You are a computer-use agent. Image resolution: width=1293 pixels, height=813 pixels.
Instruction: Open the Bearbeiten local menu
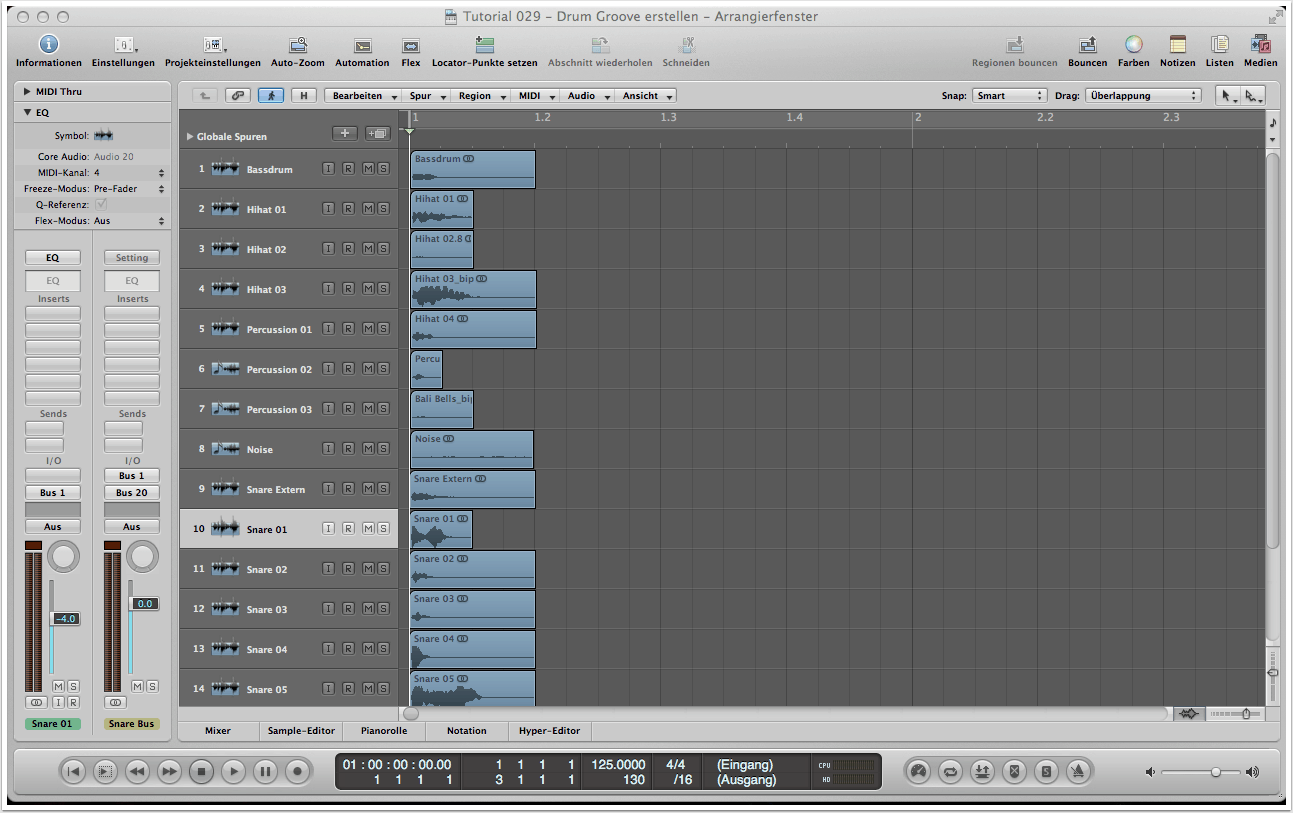click(363, 96)
